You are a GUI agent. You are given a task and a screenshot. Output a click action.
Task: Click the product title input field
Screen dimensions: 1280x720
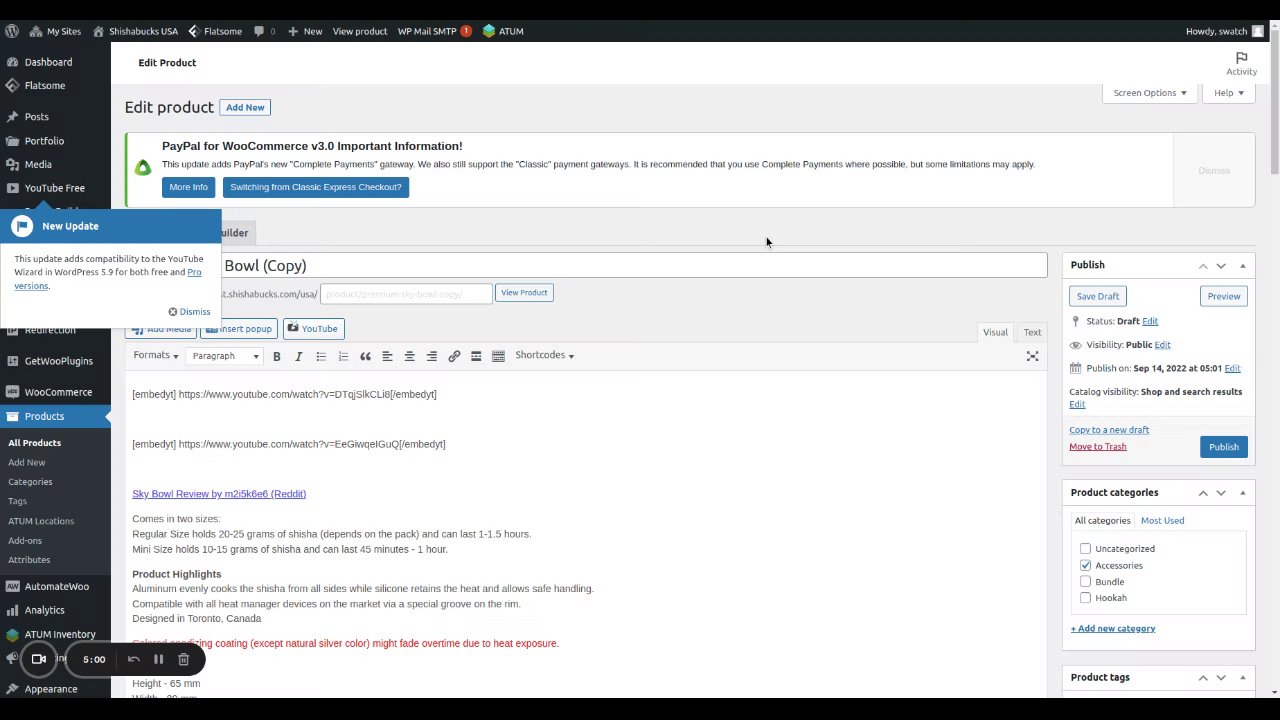point(585,265)
